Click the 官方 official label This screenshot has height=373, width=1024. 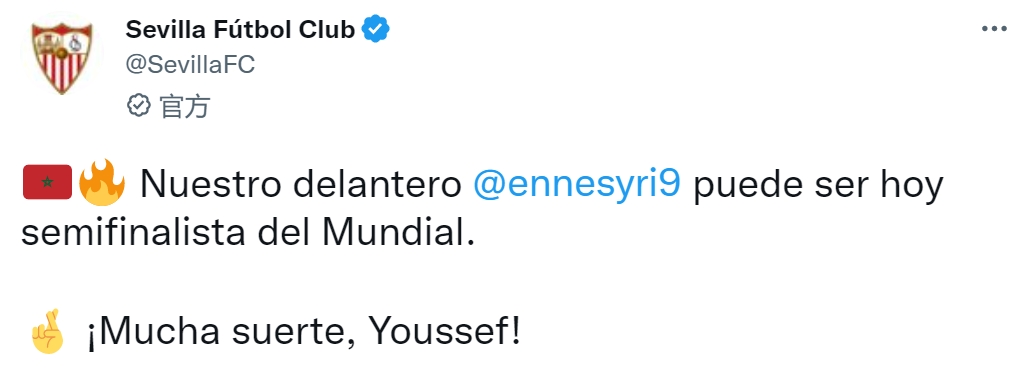coord(184,106)
